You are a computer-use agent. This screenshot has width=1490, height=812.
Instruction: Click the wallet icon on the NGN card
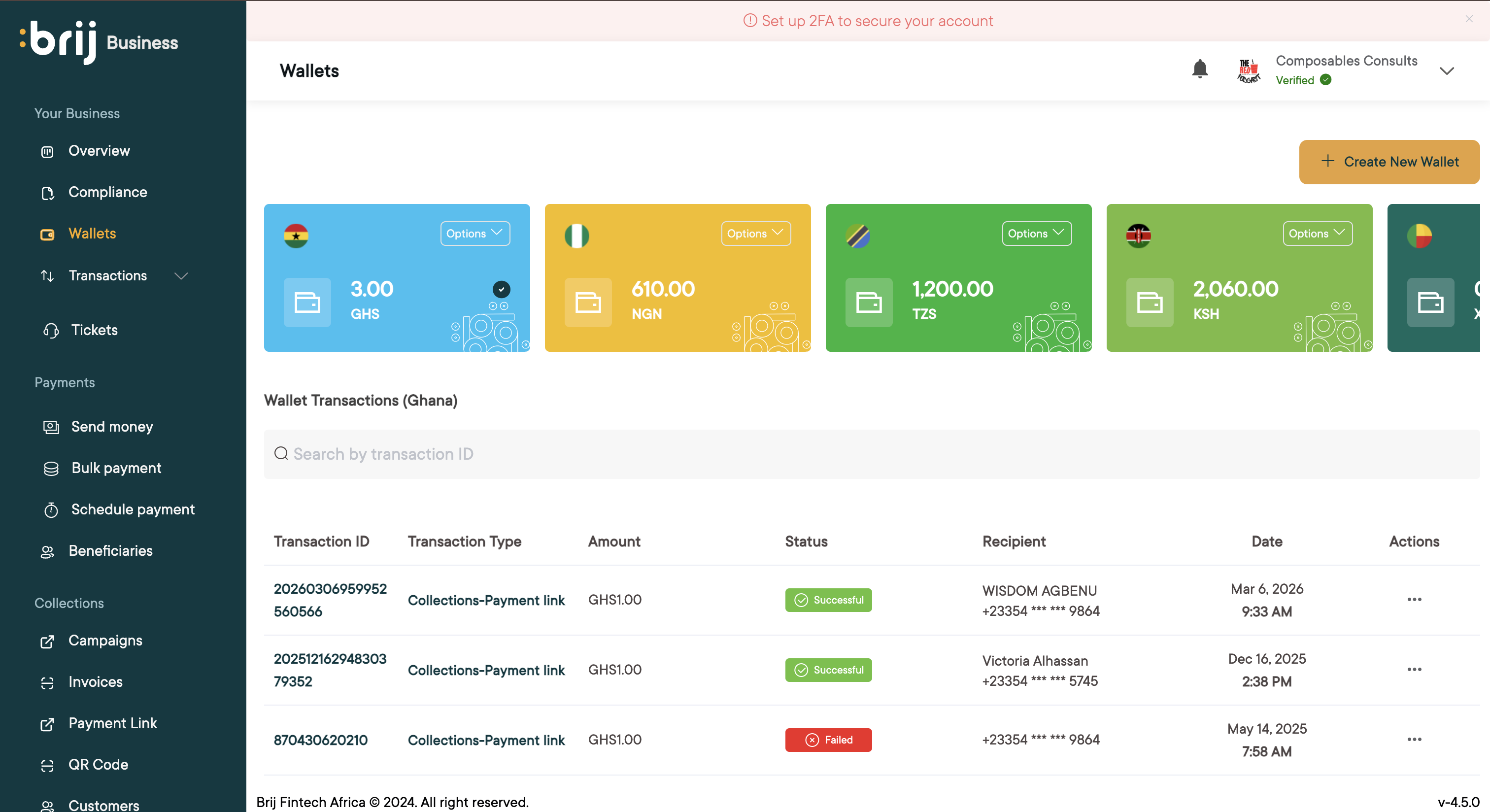588,302
